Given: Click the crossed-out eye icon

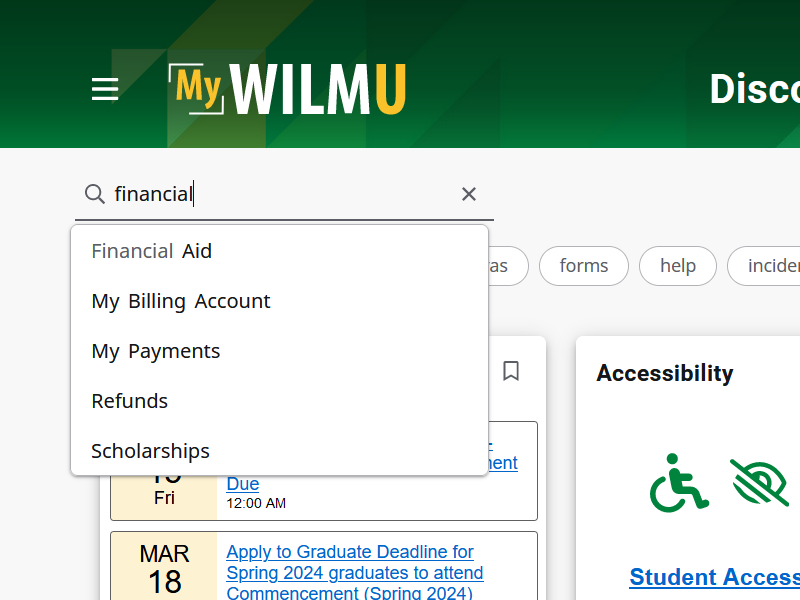Looking at the screenshot, I should click(x=759, y=483).
